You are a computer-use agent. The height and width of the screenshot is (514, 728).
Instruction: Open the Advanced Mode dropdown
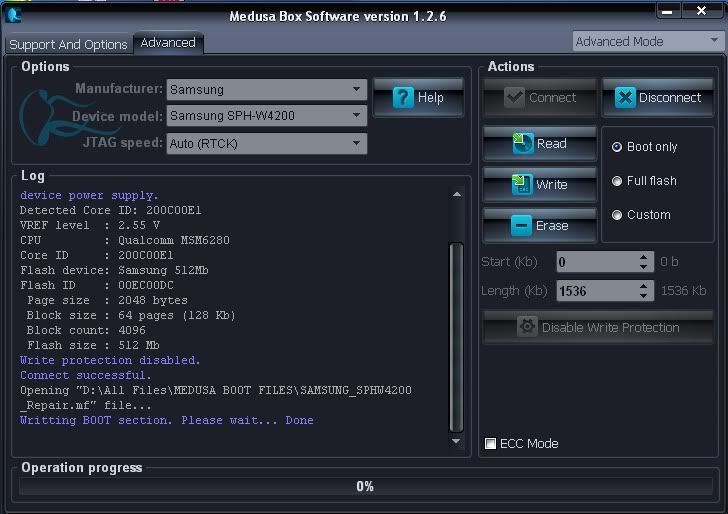[648, 41]
